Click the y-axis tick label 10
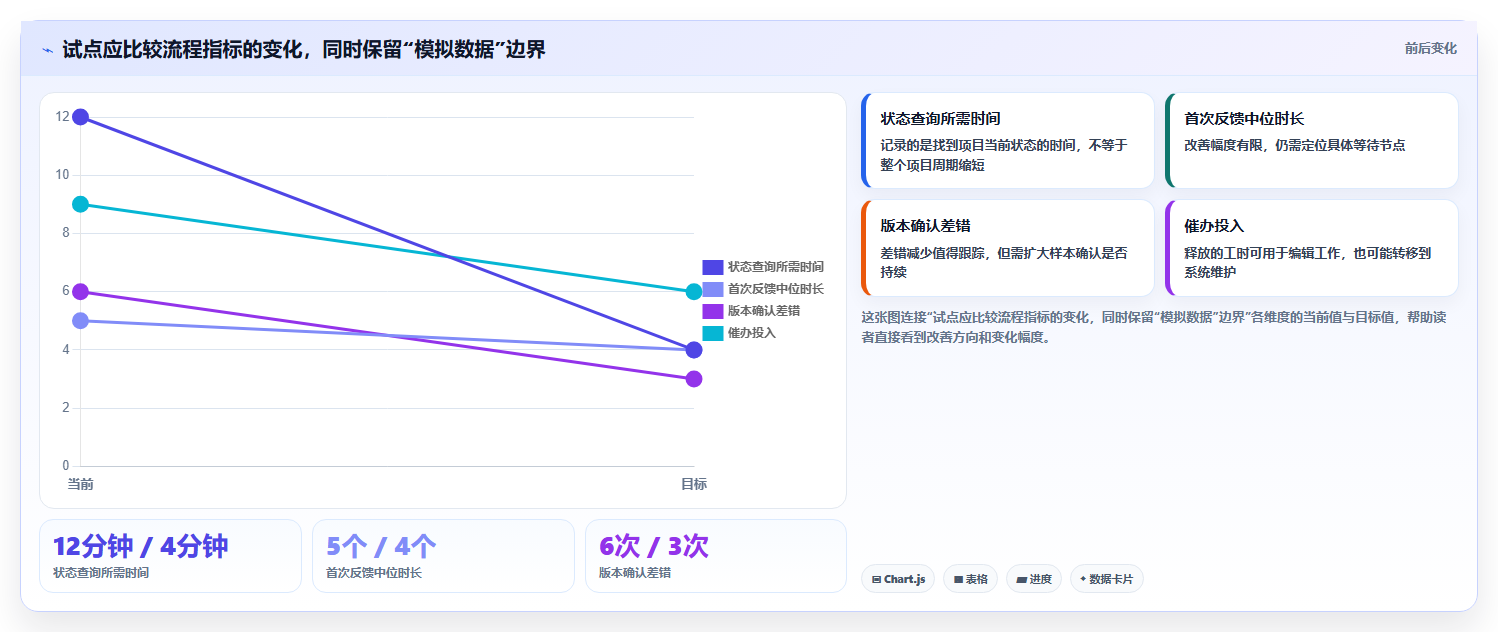The height and width of the screenshot is (632, 1498). coord(63,175)
